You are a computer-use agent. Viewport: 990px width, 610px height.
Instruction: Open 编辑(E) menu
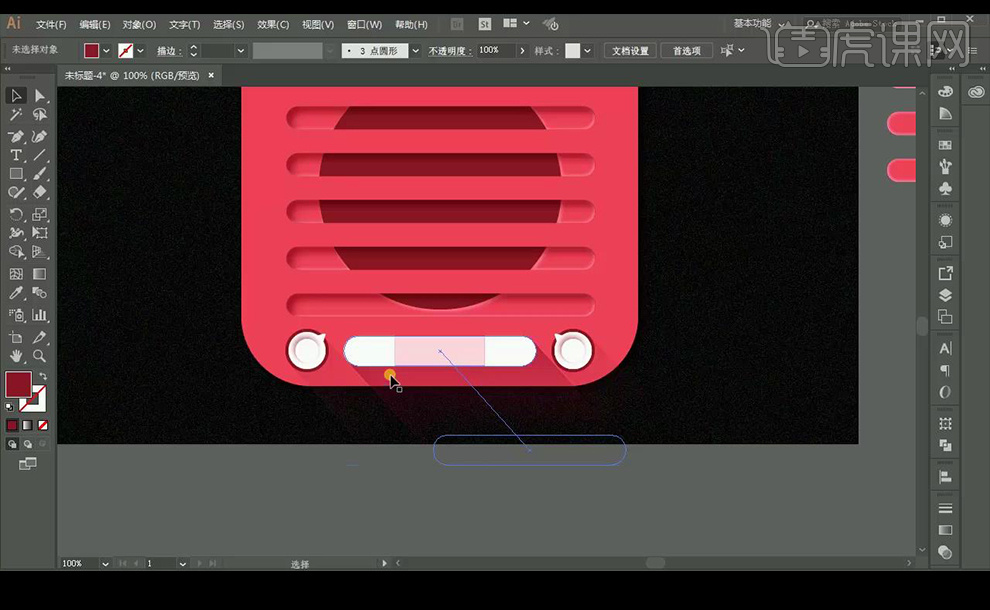coord(95,25)
